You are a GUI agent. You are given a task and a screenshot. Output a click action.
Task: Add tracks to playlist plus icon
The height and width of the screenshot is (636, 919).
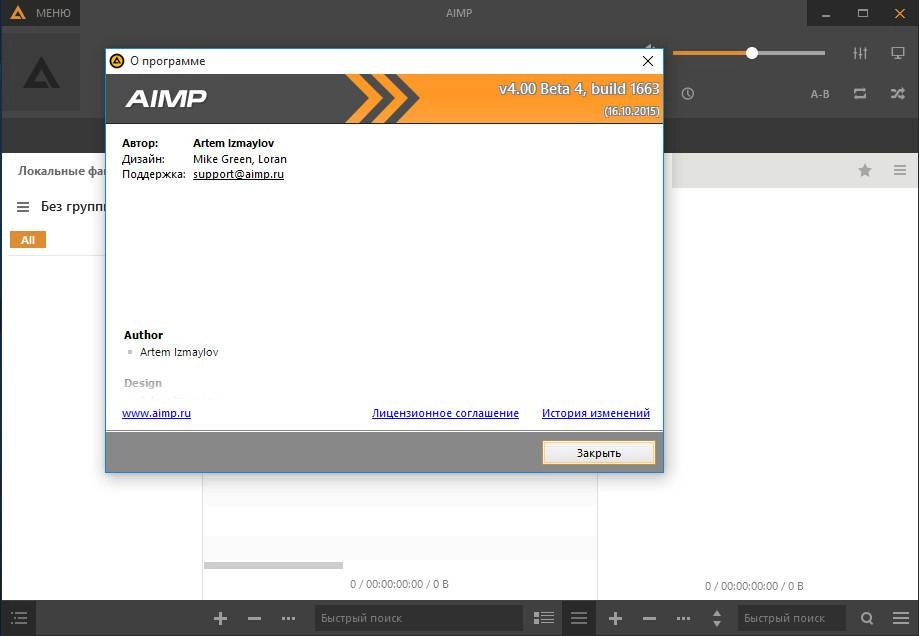[615, 618]
